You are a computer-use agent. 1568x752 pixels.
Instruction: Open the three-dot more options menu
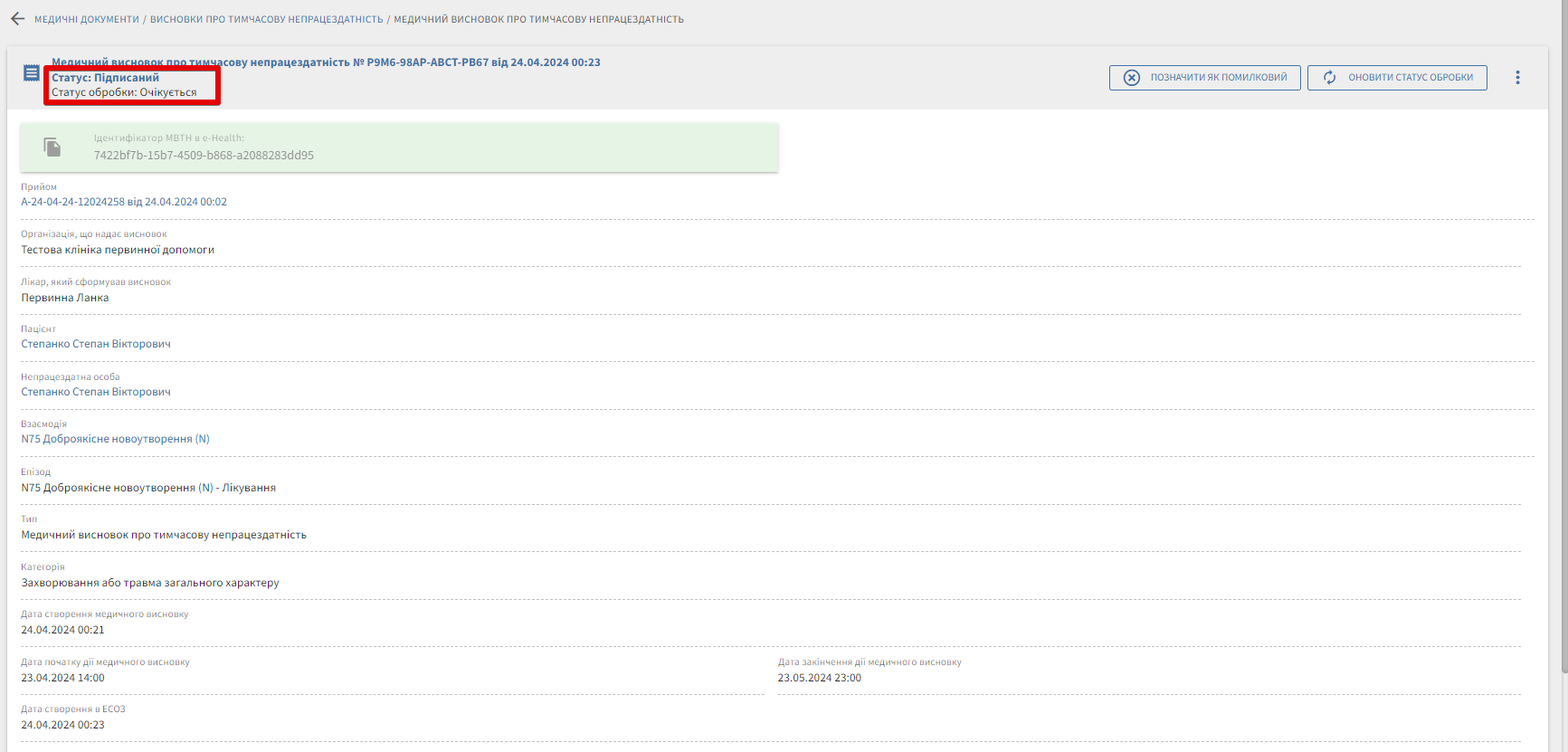click(1517, 78)
